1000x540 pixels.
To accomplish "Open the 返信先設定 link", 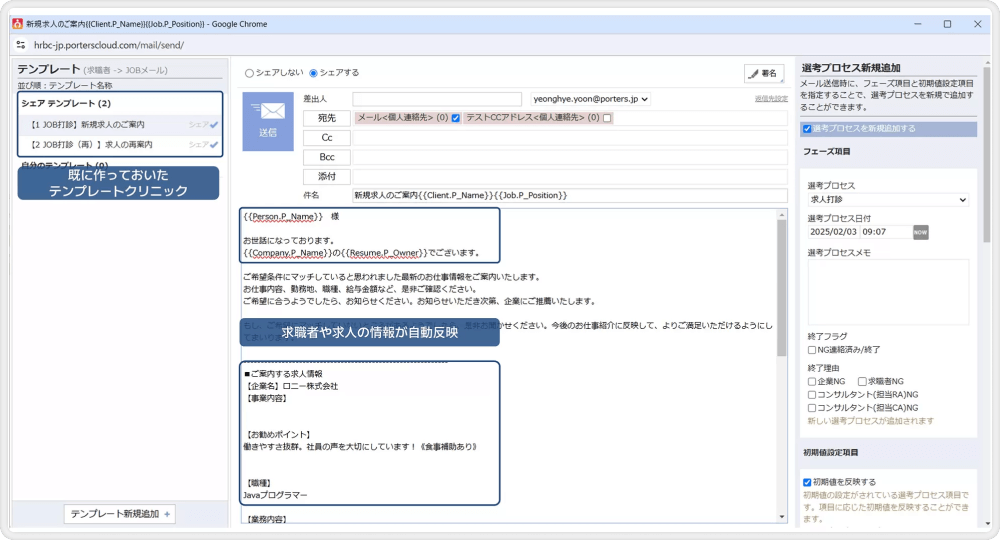I will pos(770,99).
